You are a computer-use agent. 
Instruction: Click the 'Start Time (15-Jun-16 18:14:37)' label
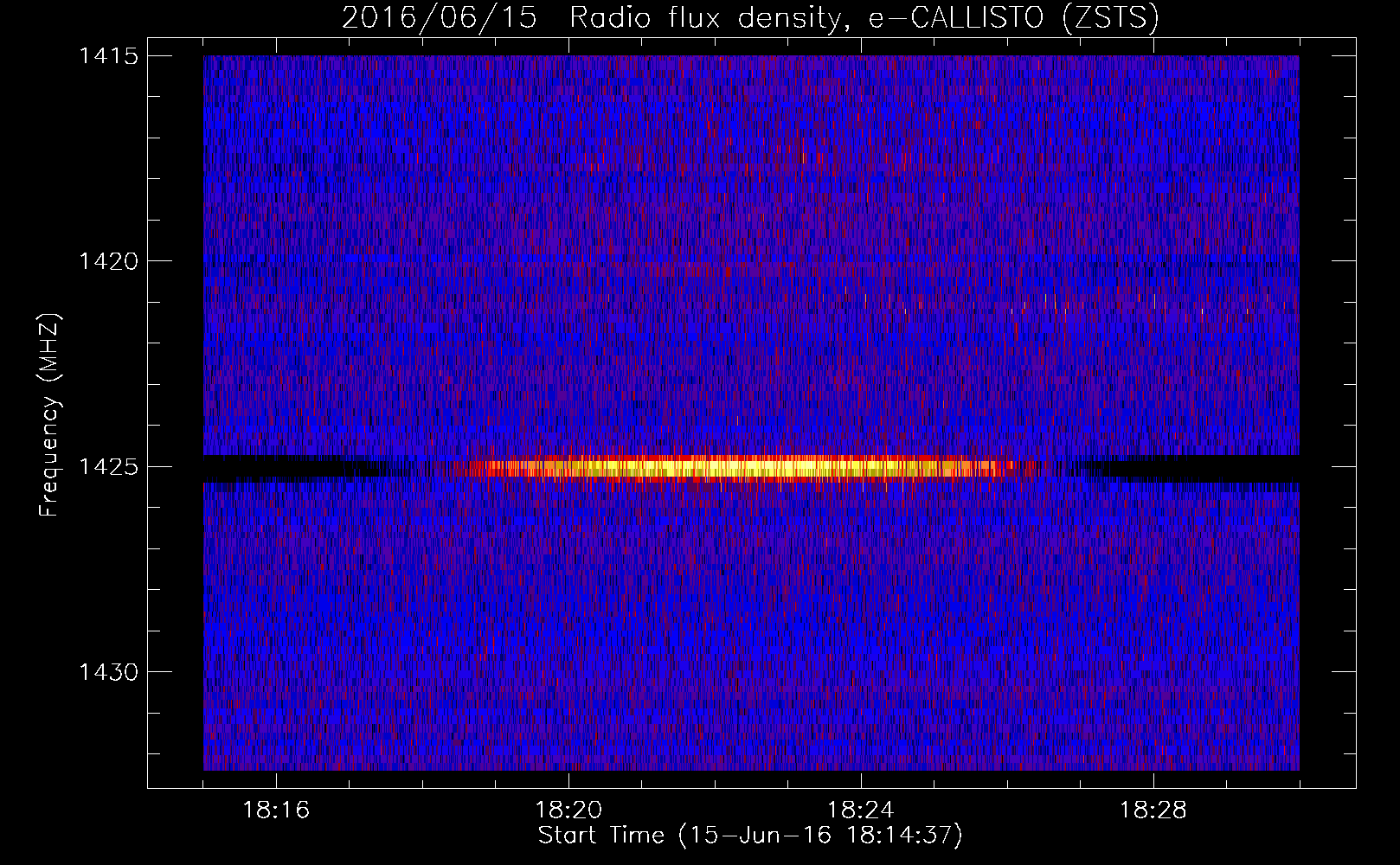click(x=750, y=836)
